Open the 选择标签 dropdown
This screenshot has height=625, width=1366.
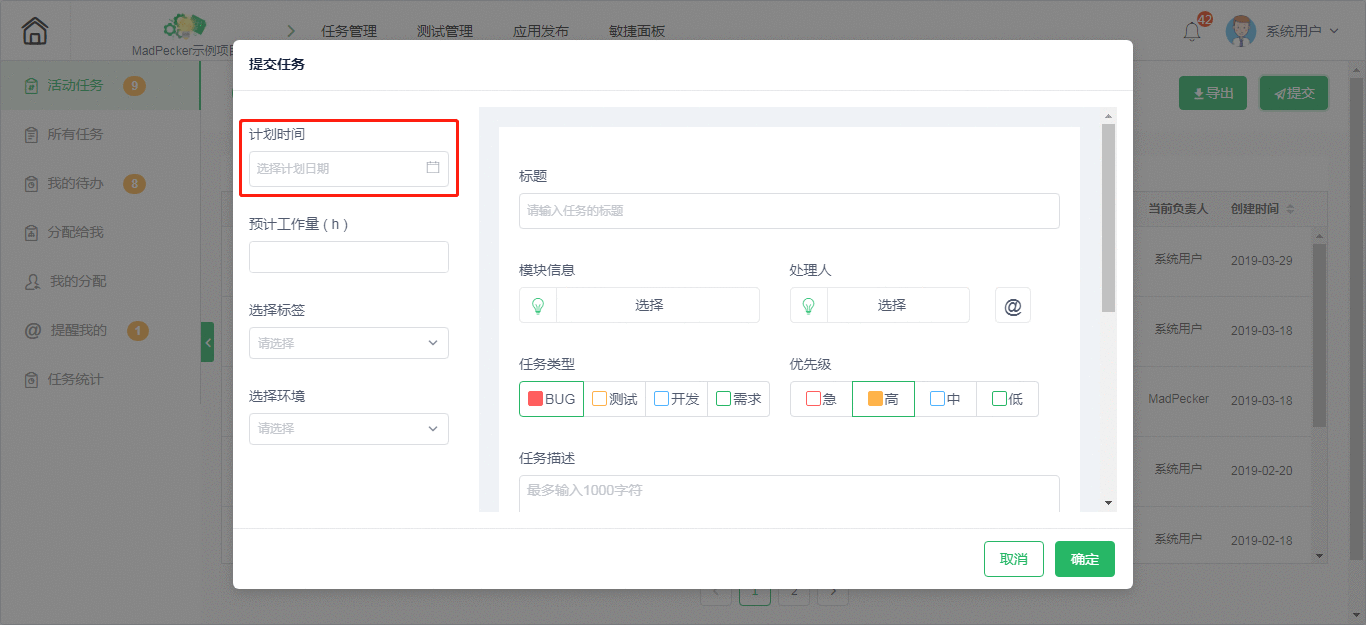348,343
